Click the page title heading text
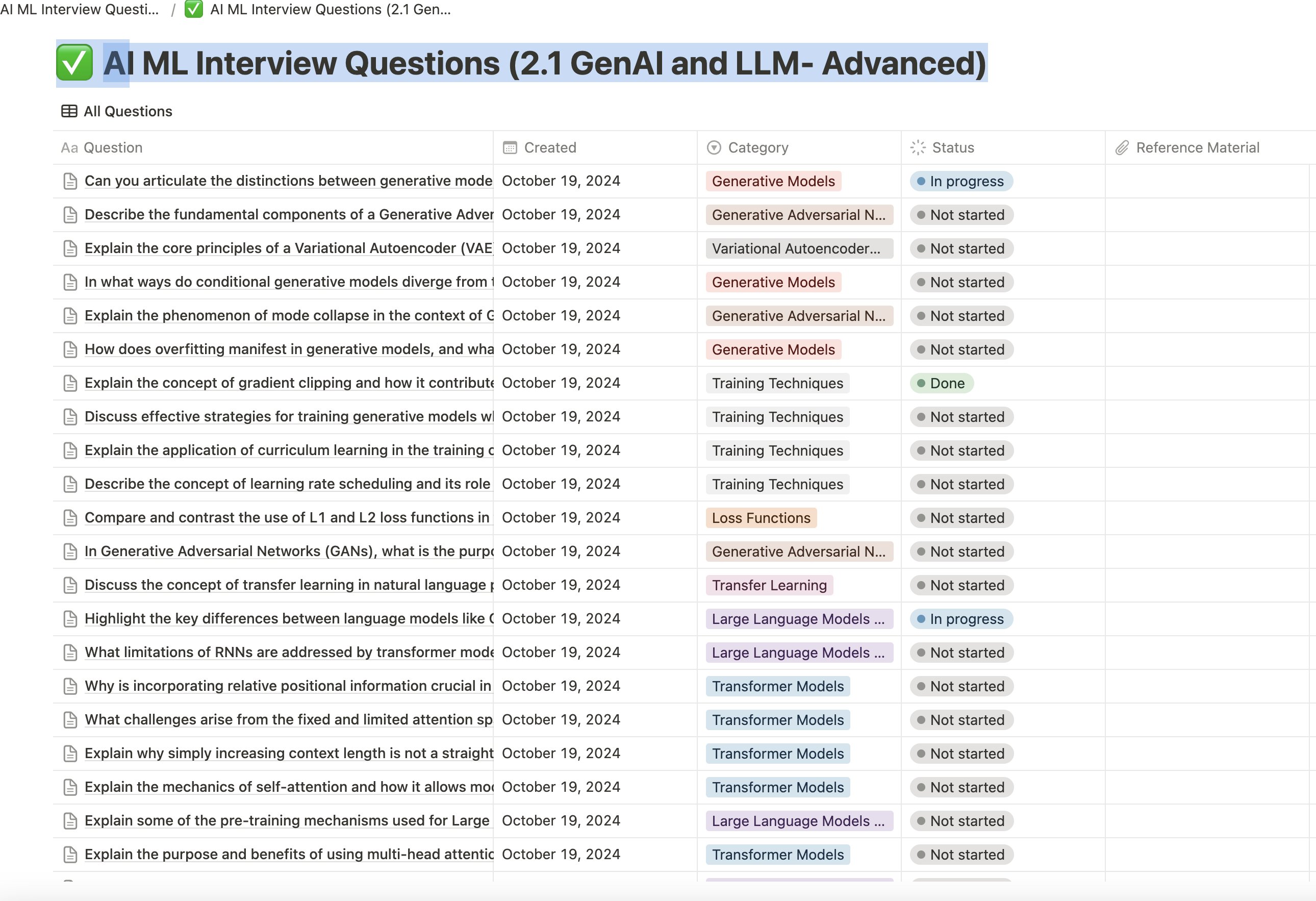 click(x=544, y=63)
